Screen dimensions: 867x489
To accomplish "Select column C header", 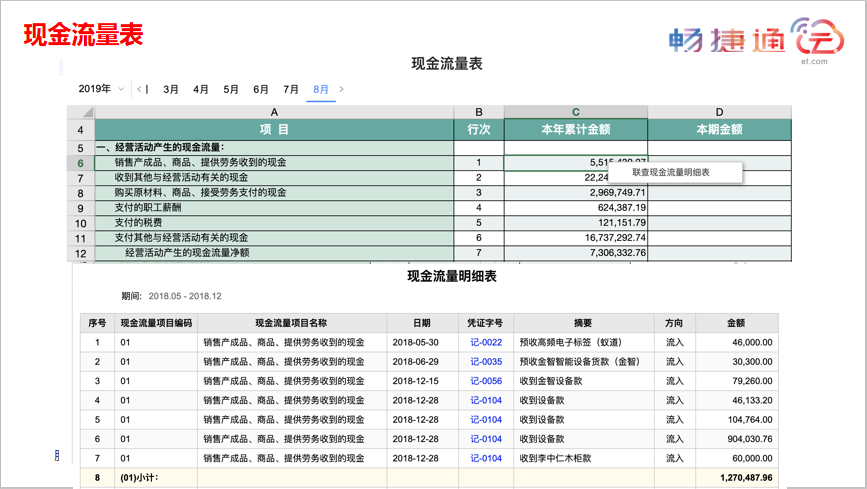I will (x=576, y=112).
